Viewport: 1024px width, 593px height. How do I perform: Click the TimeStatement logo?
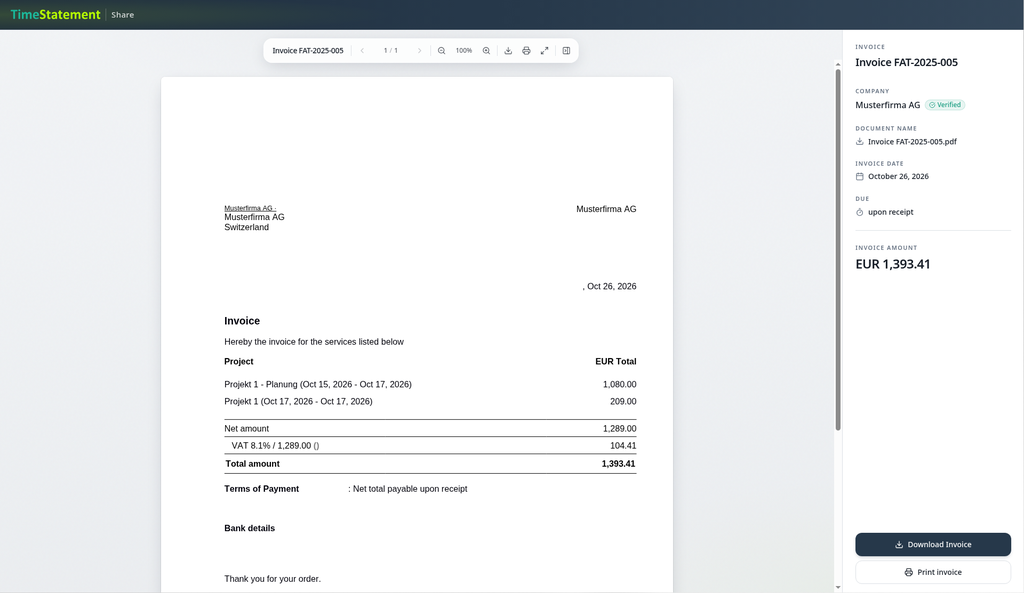[56, 14]
